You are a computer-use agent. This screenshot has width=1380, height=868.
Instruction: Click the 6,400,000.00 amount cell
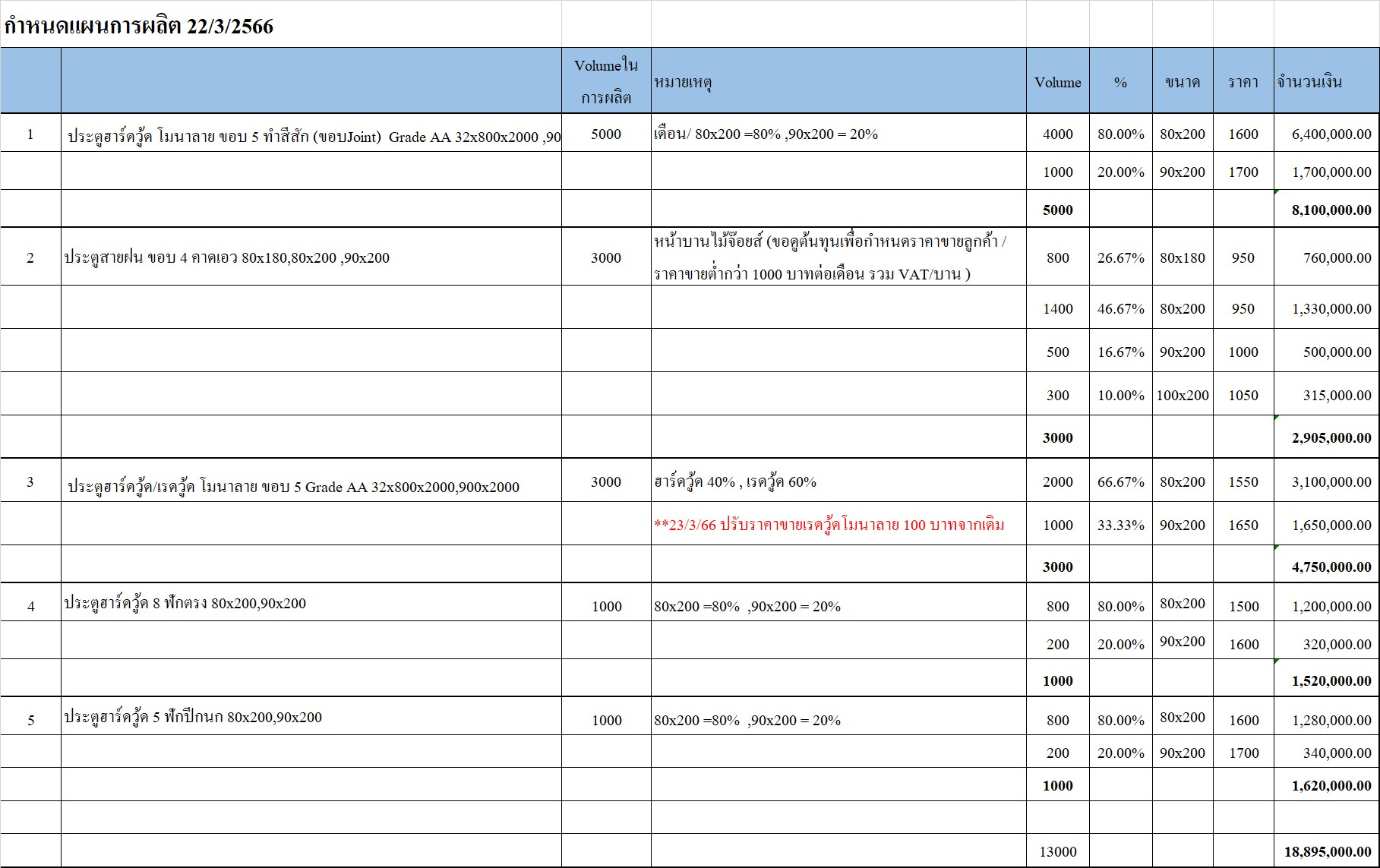[1331, 134]
